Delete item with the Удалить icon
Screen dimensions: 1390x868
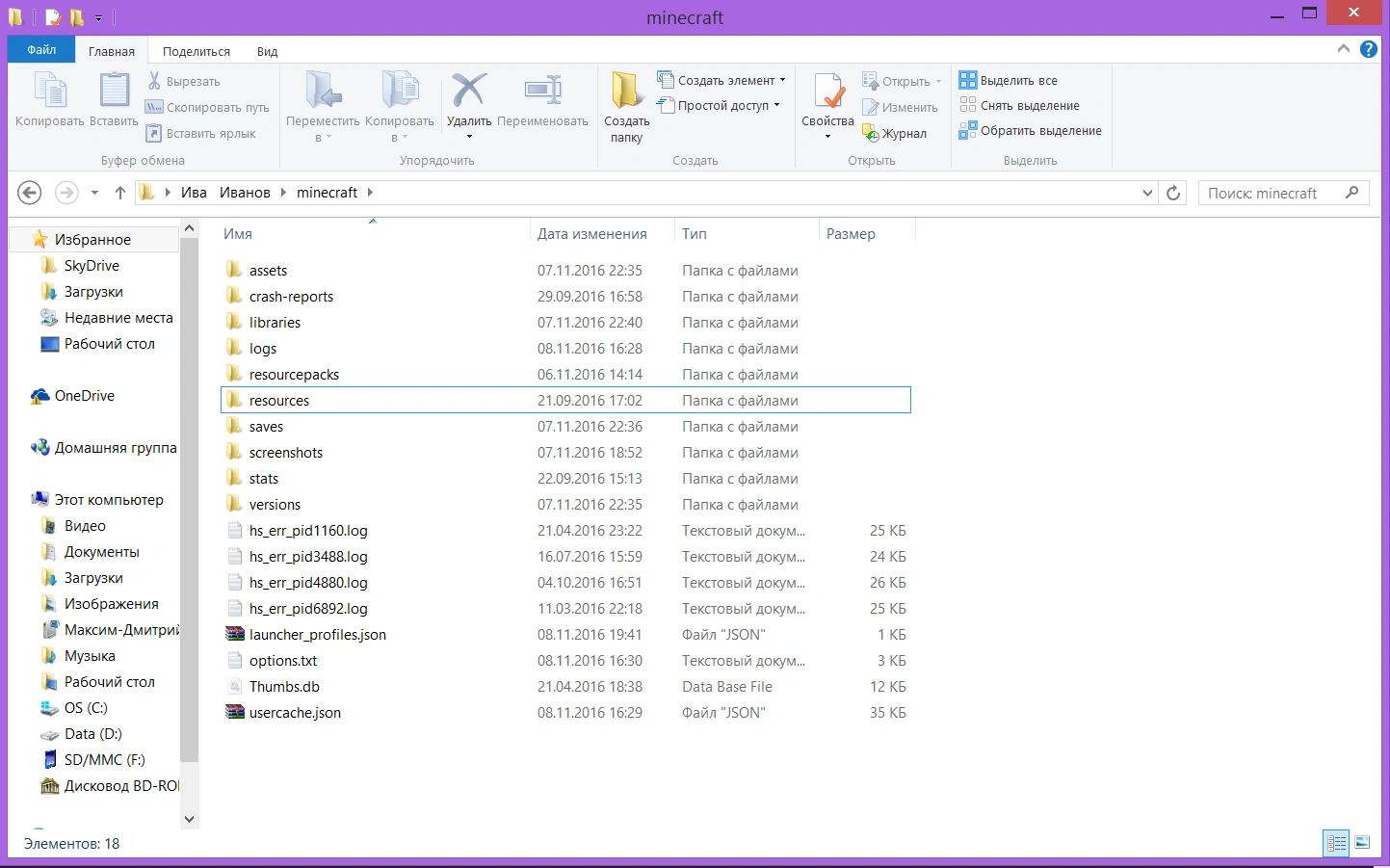tap(469, 91)
